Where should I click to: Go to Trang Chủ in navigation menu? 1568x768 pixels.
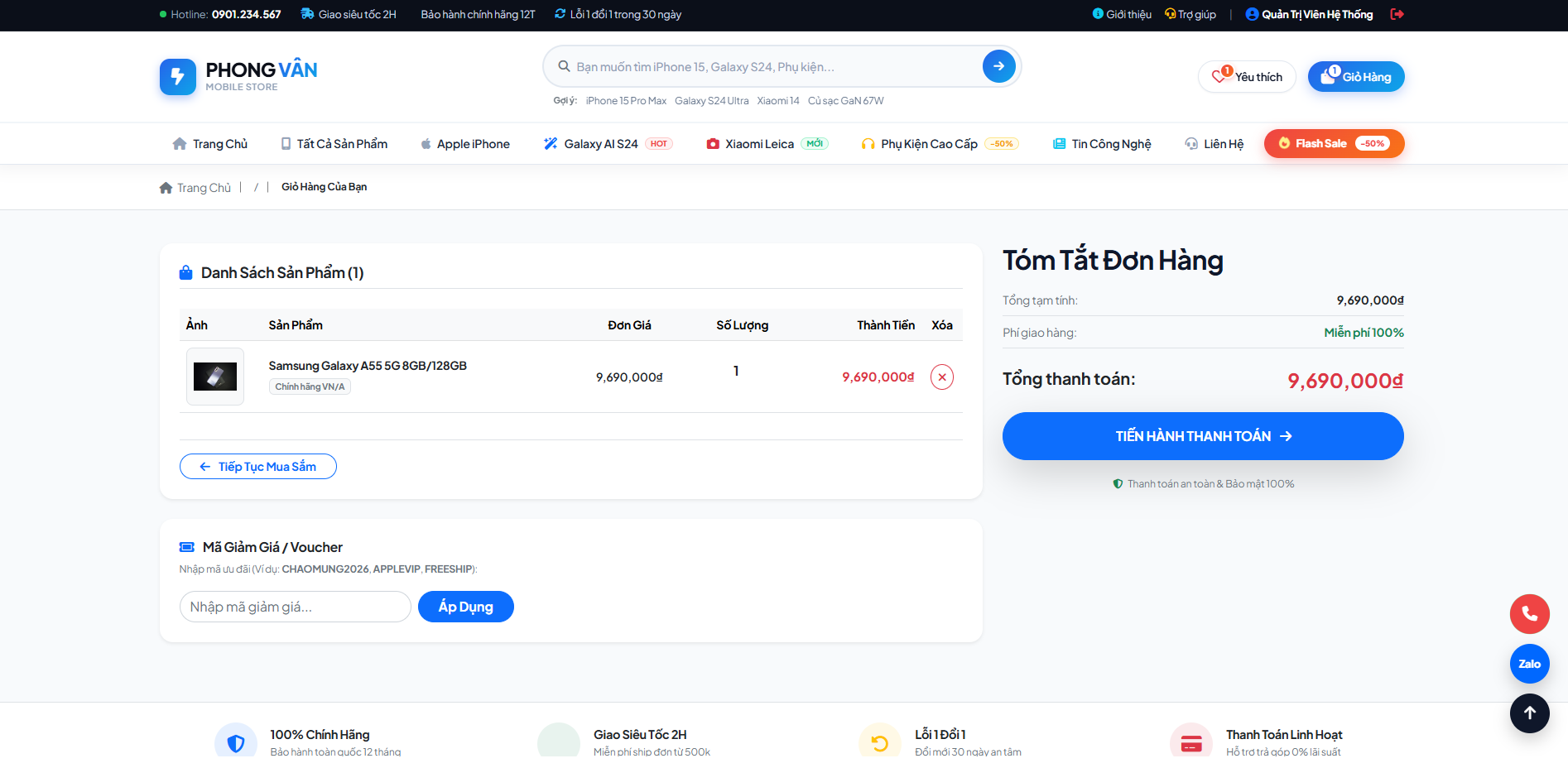coord(210,144)
